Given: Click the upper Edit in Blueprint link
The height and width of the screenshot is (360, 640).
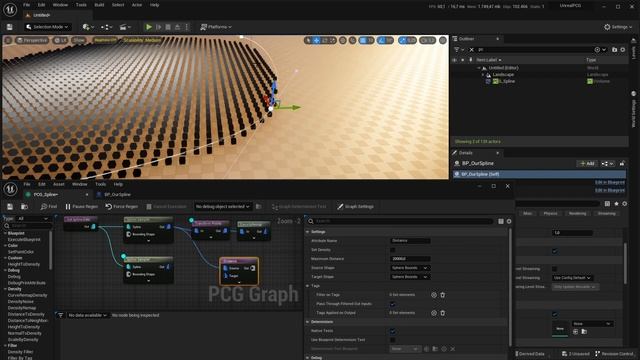Looking at the screenshot, I should pos(609,182).
